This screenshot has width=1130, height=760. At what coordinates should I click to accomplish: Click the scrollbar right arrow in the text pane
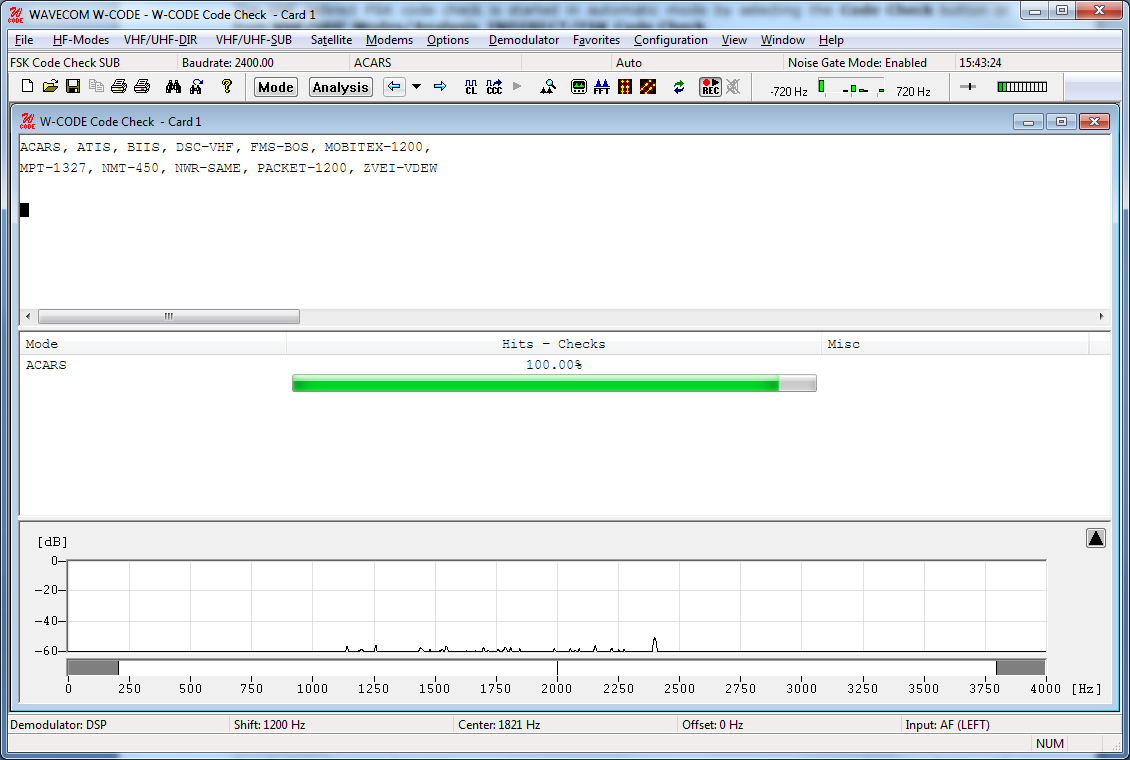click(1101, 316)
